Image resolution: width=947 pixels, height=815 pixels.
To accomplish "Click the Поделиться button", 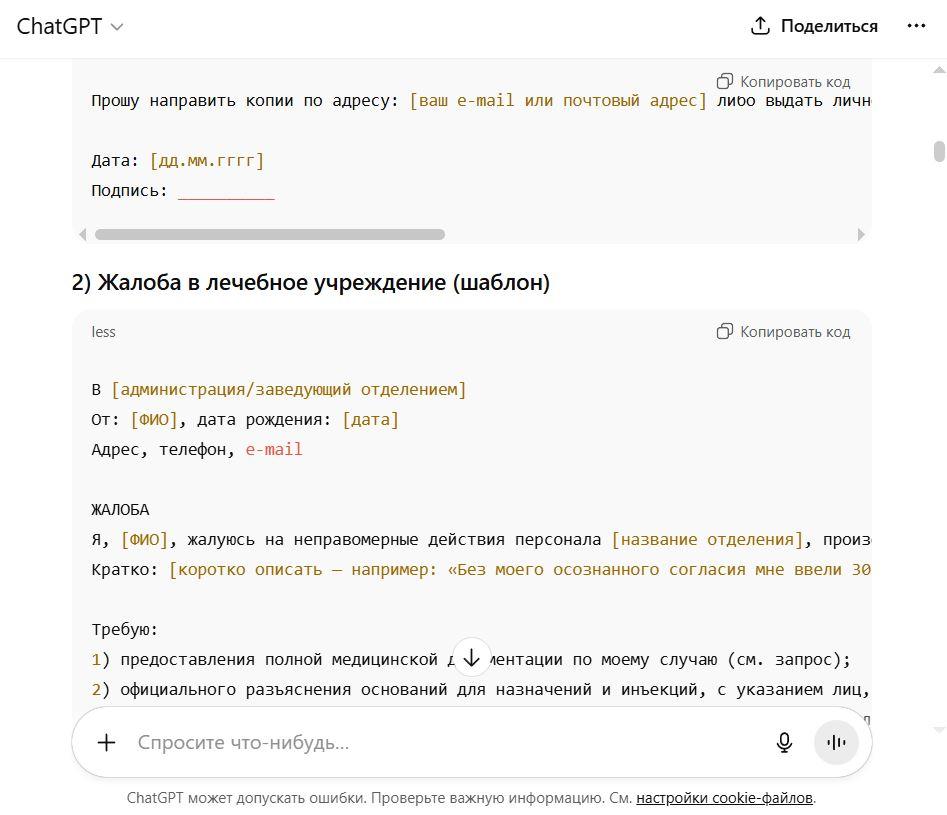I will click(814, 26).
